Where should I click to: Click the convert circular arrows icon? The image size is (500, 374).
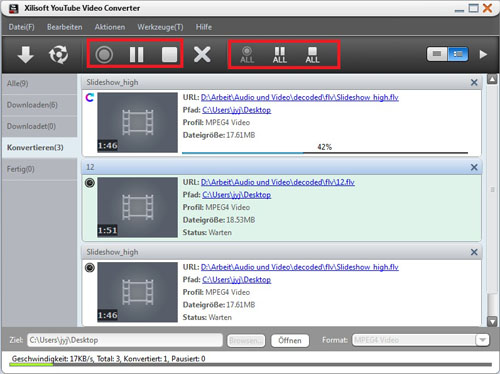click(58, 54)
